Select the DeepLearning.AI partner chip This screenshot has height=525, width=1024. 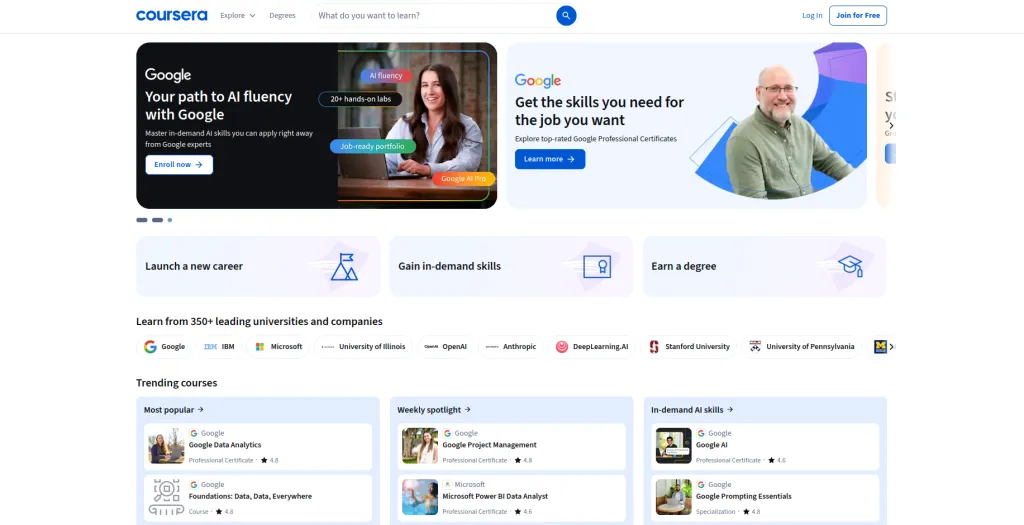592,347
